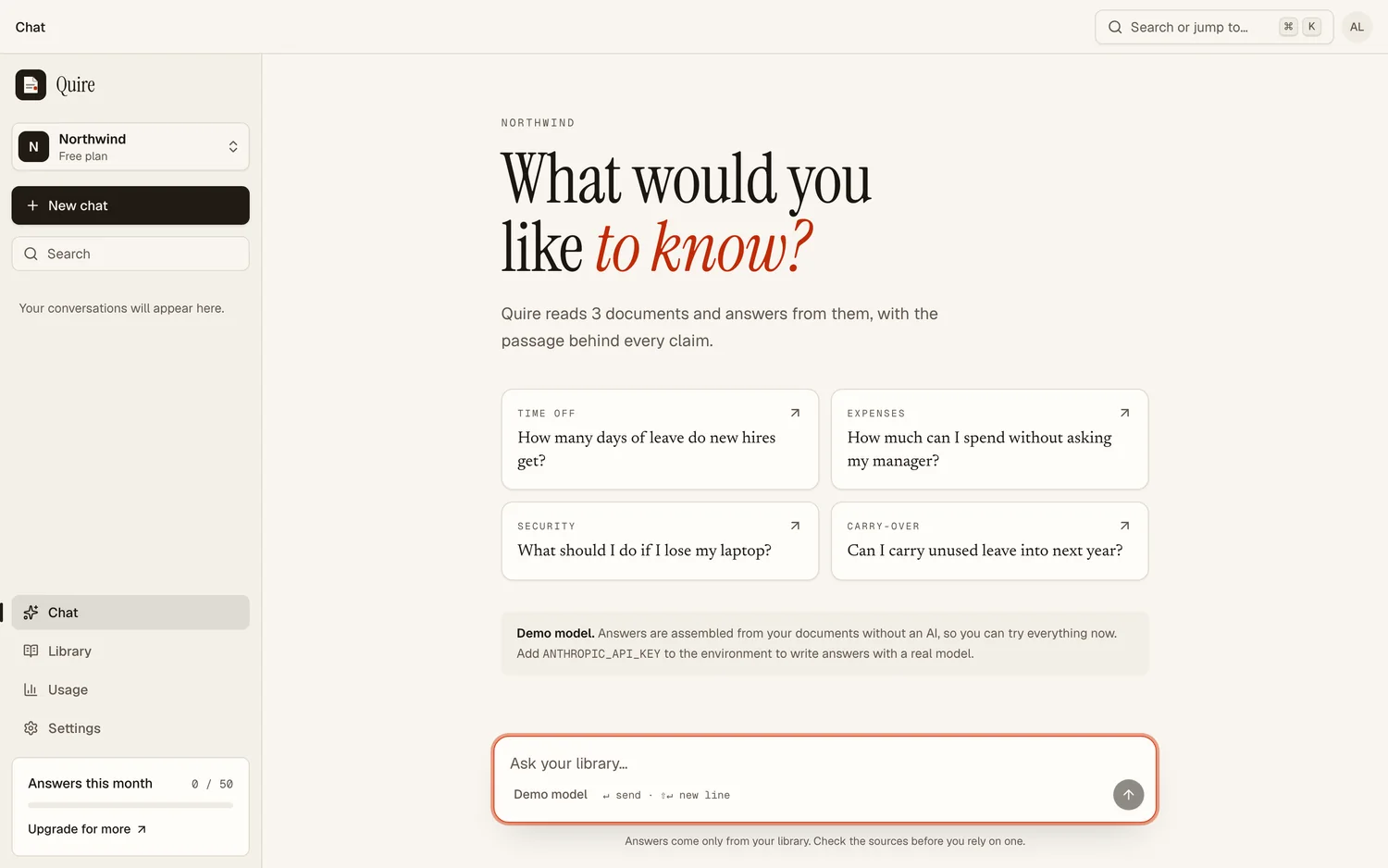
Task: Click the Settings gear icon
Action: click(x=31, y=728)
